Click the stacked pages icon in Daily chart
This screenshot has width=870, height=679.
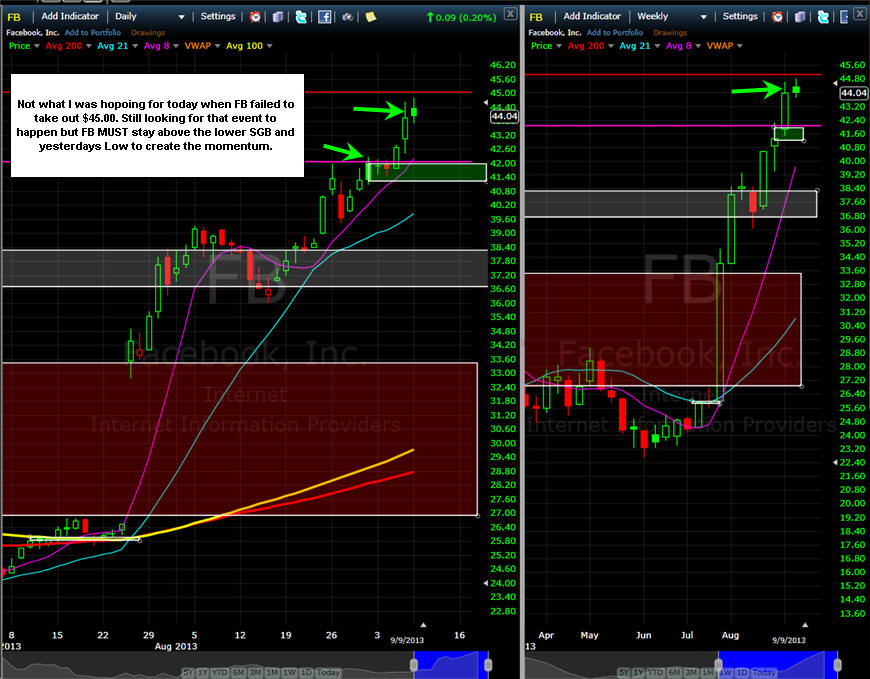(x=278, y=17)
